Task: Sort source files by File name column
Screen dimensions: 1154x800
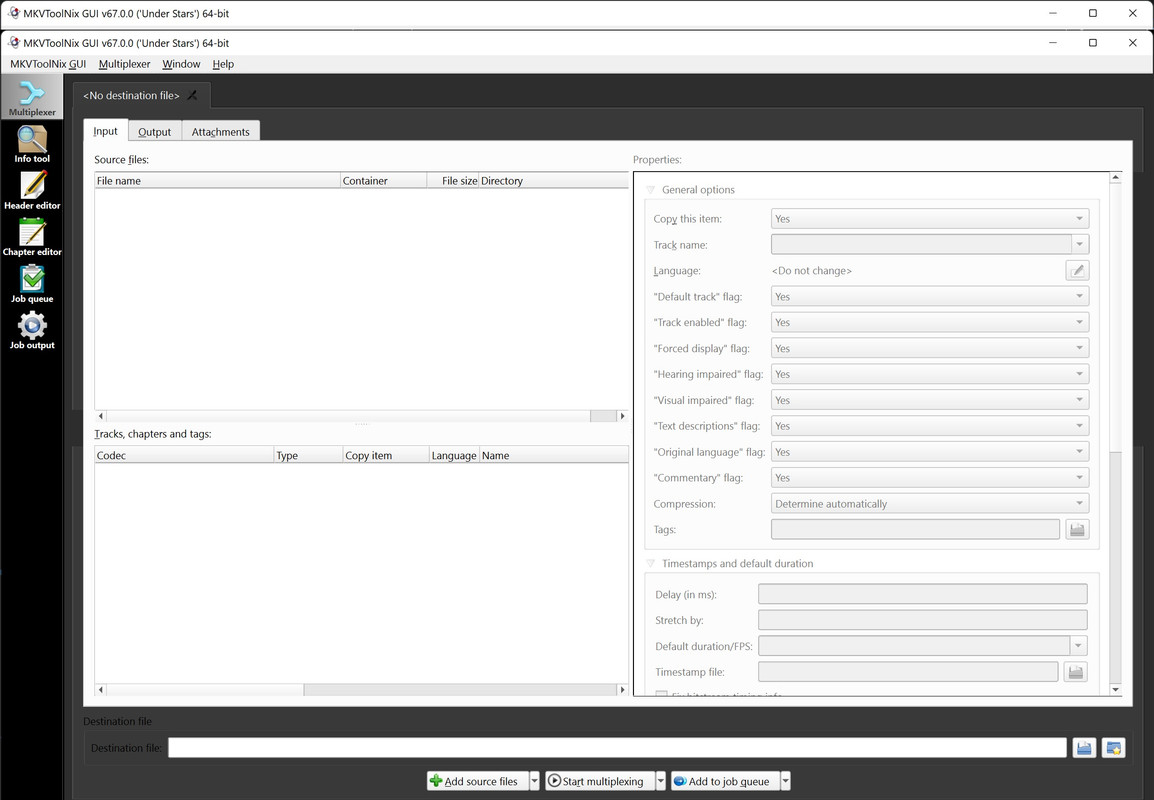Action: pos(217,180)
